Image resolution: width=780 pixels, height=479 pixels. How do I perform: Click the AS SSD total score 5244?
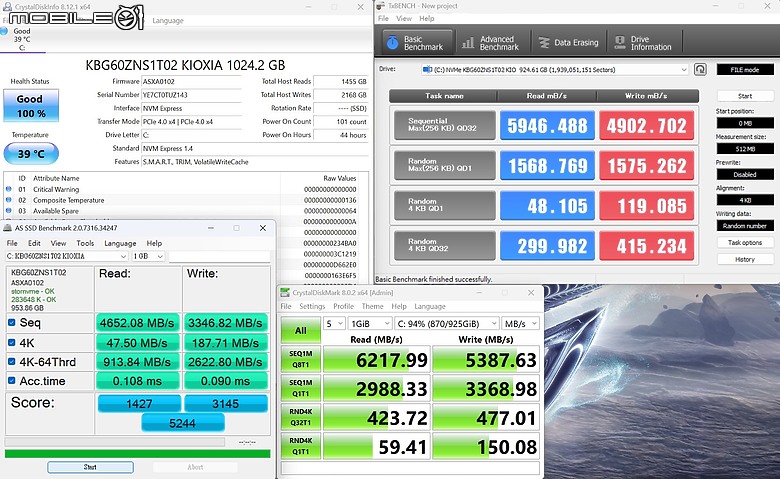point(183,423)
